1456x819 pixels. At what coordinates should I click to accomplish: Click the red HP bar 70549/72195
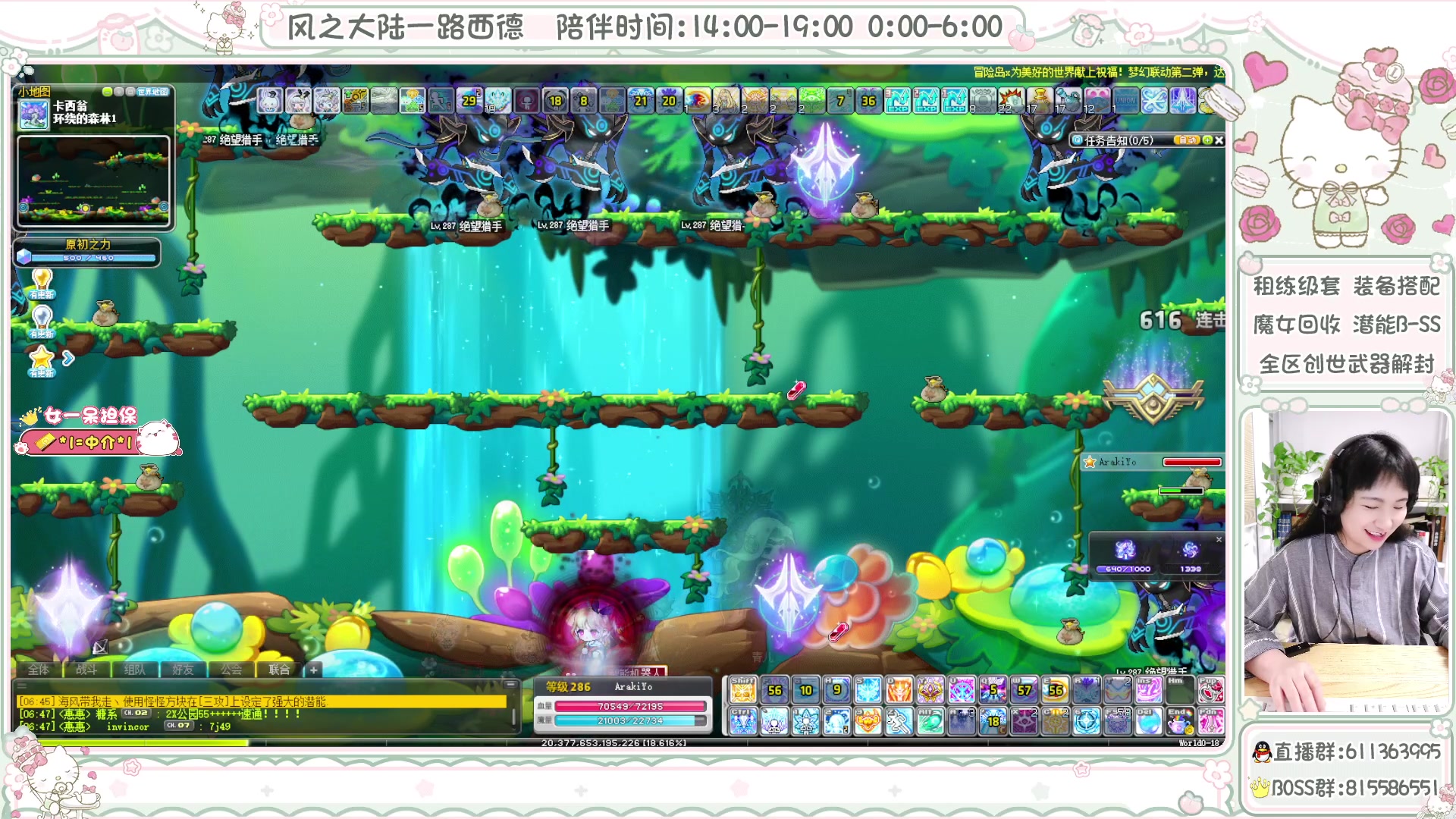pos(630,706)
